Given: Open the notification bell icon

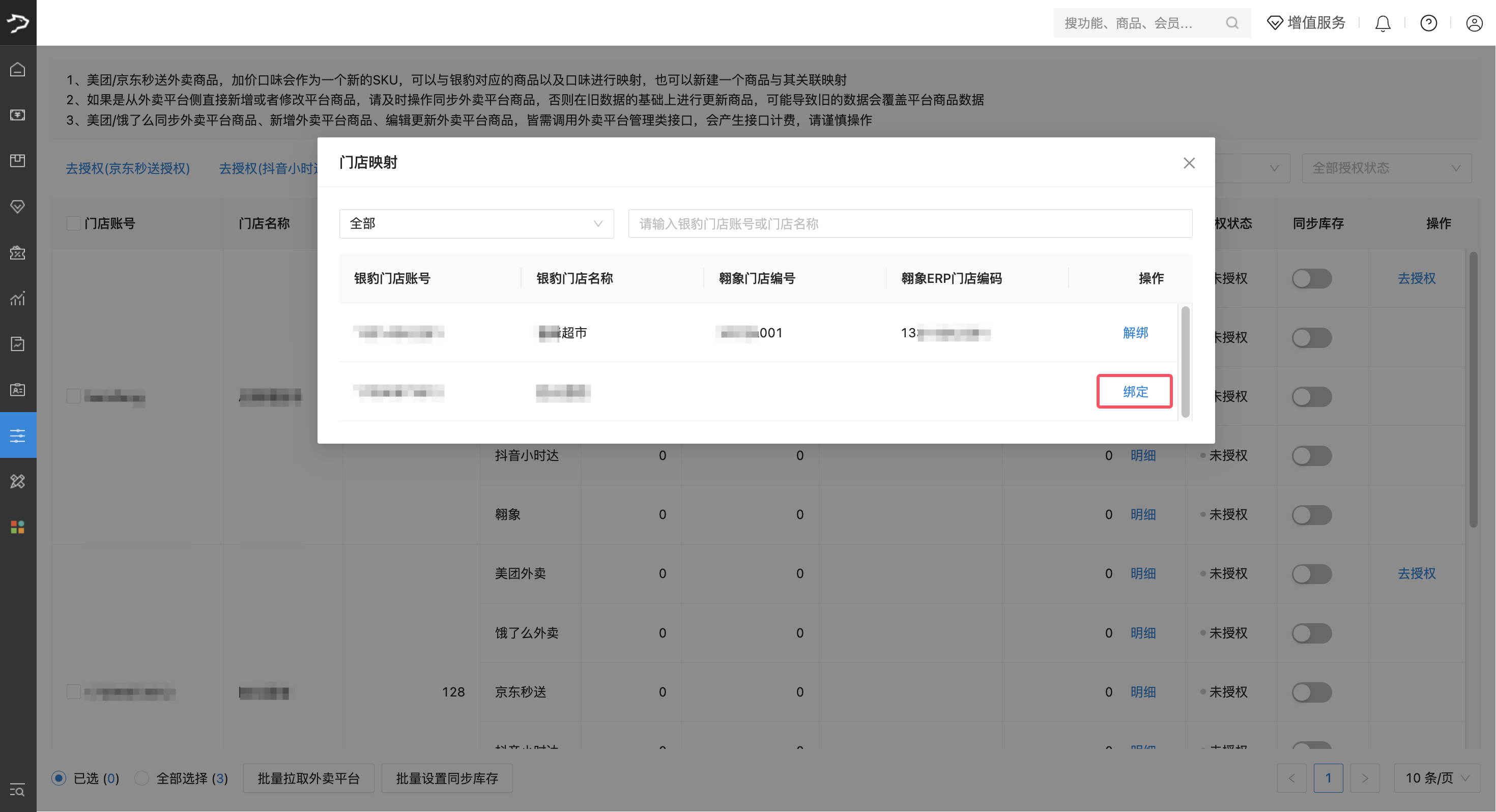Looking at the screenshot, I should 1383,23.
